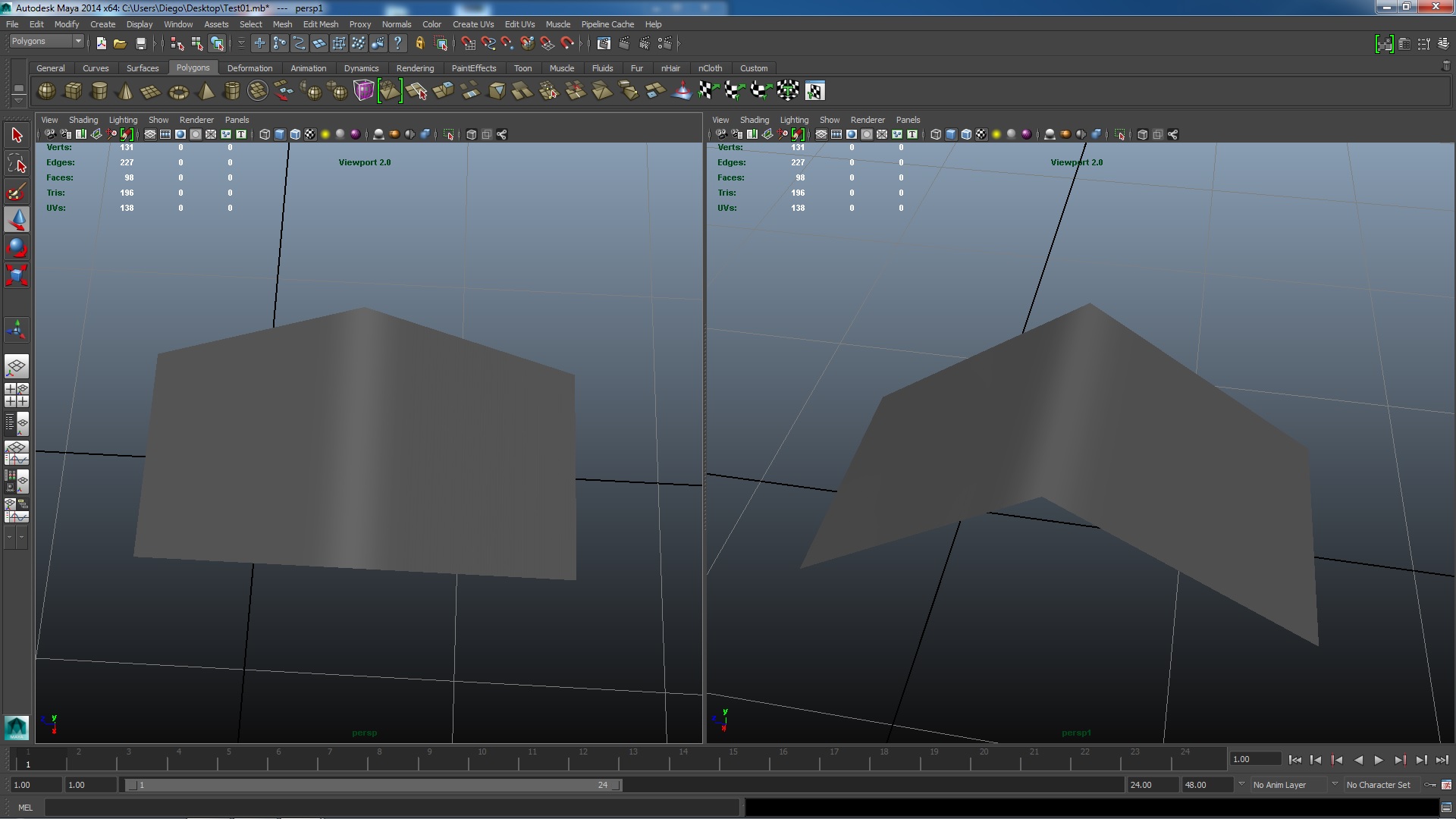Expand the No Anim Layer dropdown arrow
This screenshot has width=1456, height=819.
coord(1241,785)
